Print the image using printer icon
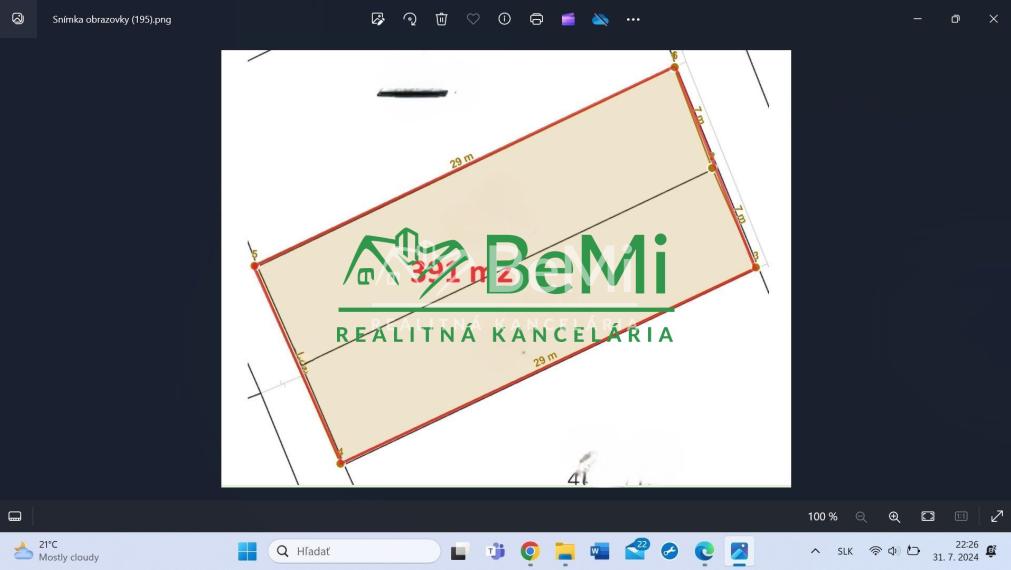This screenshot has height=570, width=1011. [x=536, y=19]
